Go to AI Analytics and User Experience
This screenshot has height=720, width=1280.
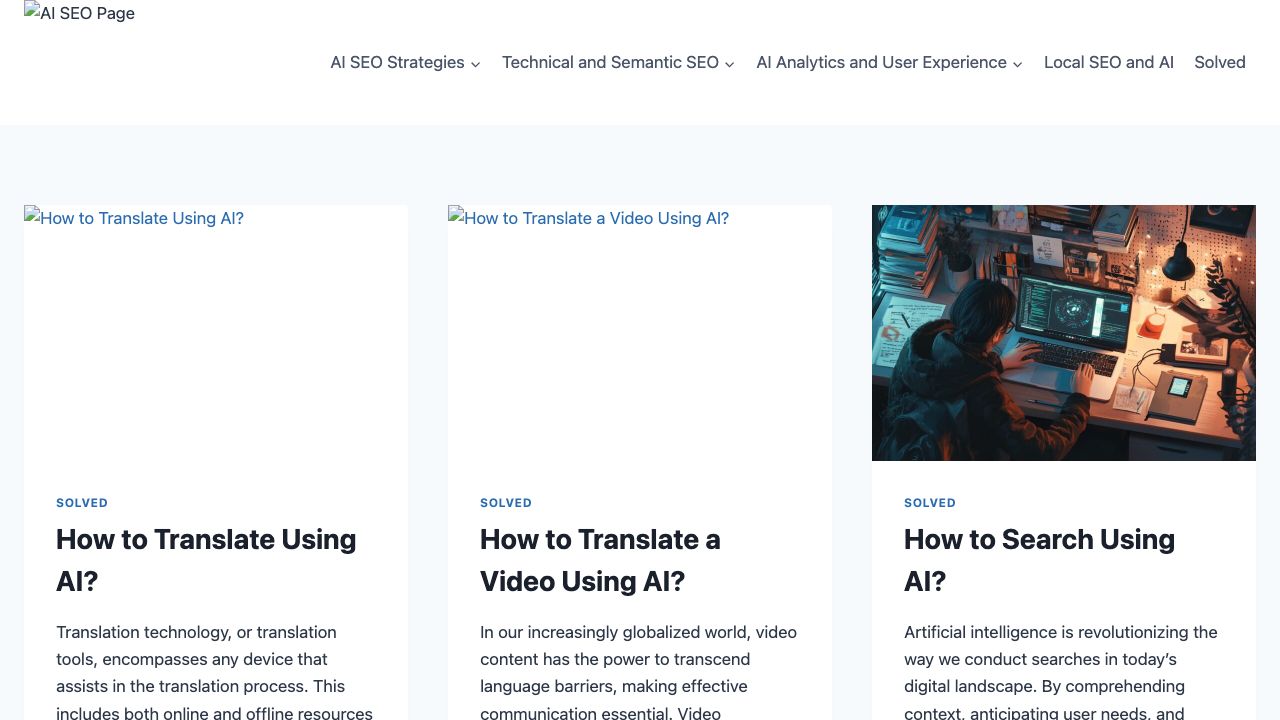881,62
